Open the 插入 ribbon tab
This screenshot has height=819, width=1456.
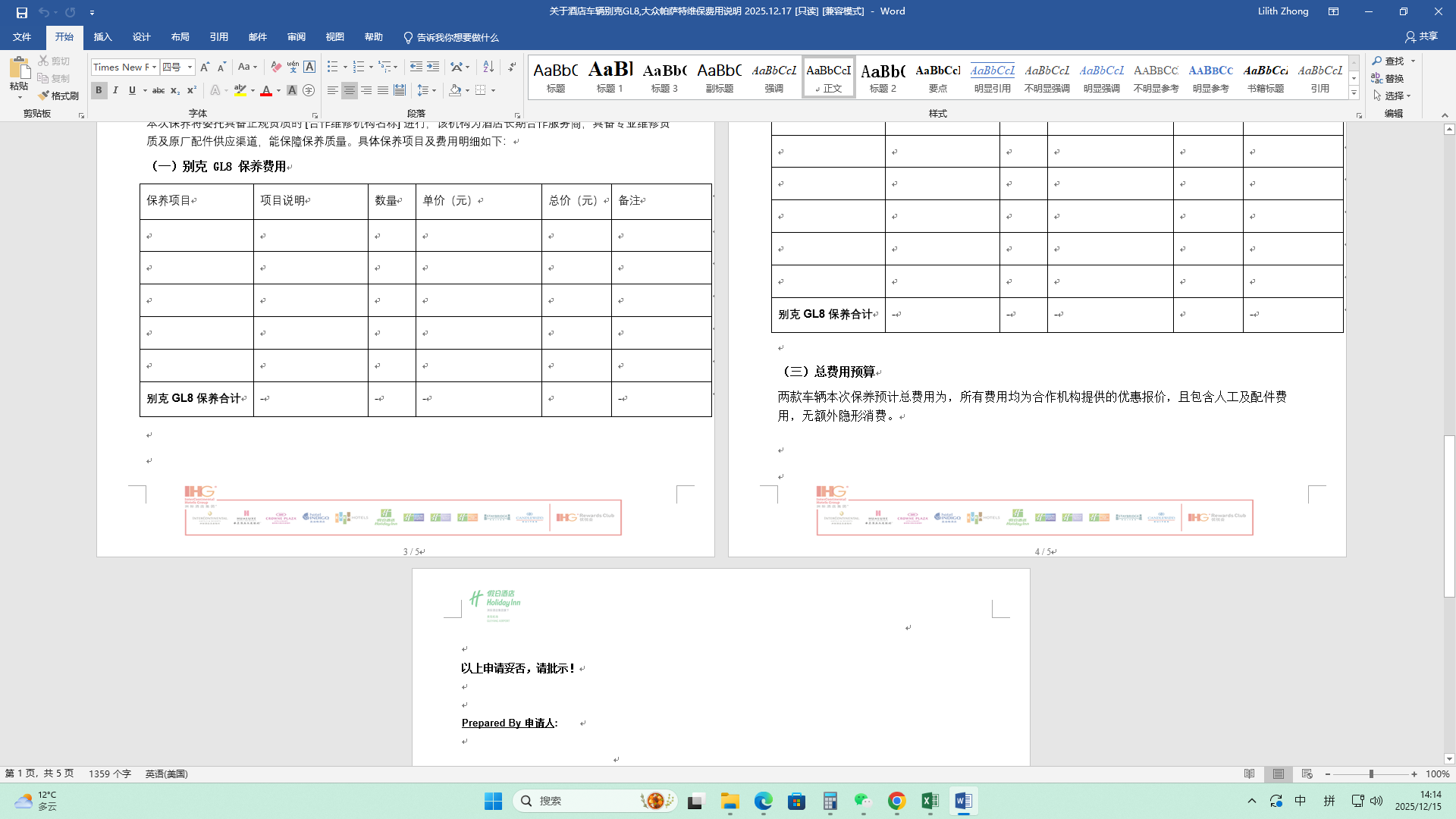pyautogui.click(x=102, y=37)
